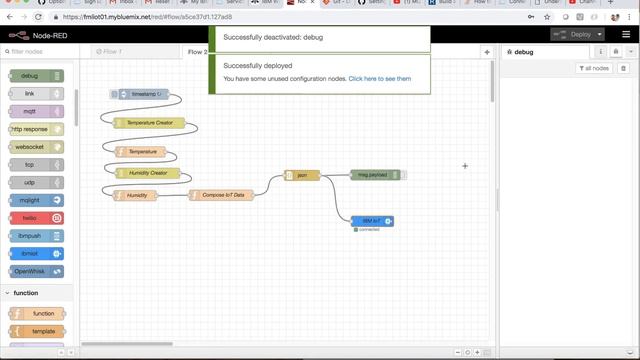Collapse all palette categories
The height and width of the screenshot is (360, 640).
[61, 352]
